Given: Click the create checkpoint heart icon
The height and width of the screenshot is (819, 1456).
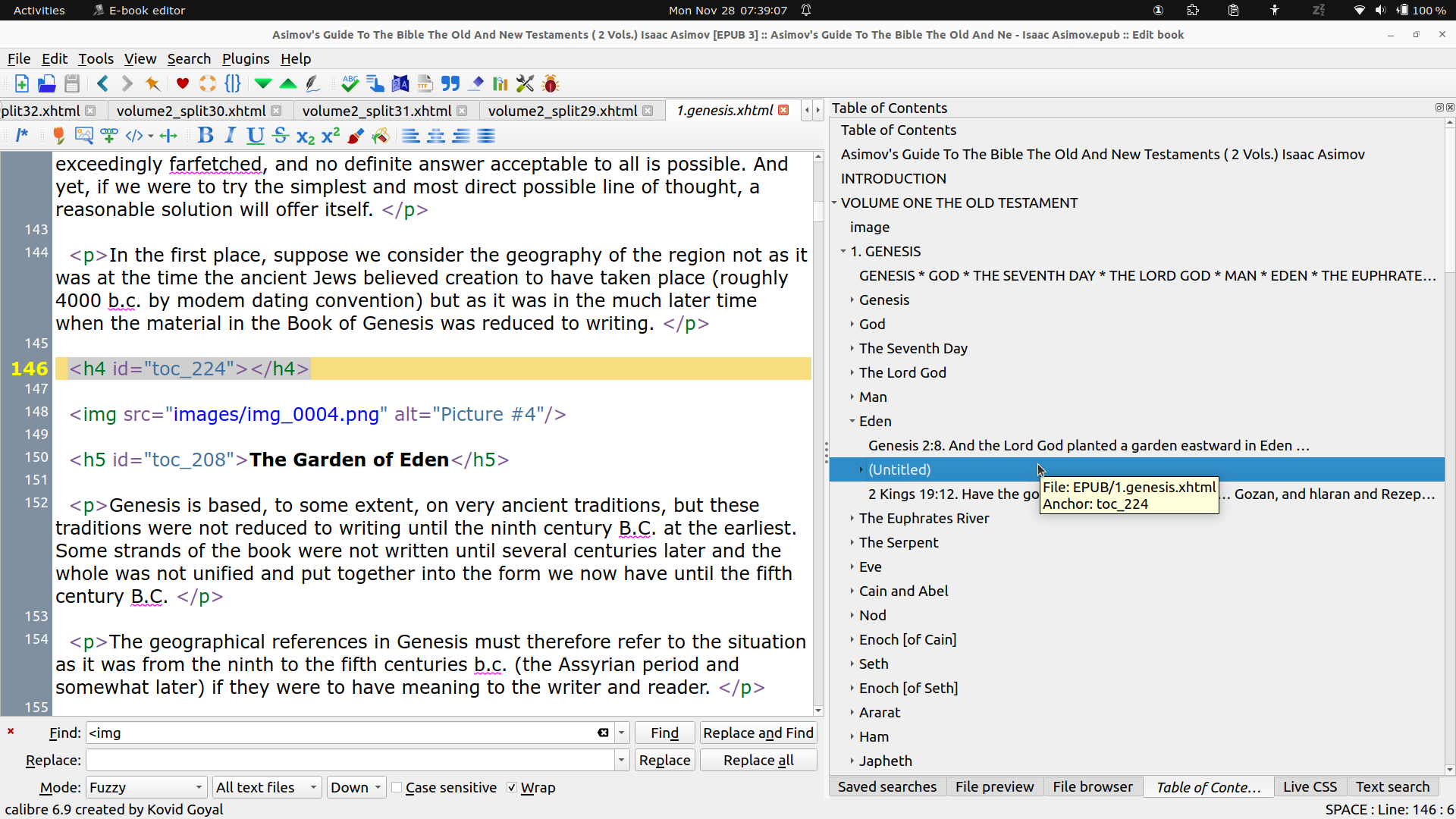Looking at the screenshot, I should coord(182,83).
